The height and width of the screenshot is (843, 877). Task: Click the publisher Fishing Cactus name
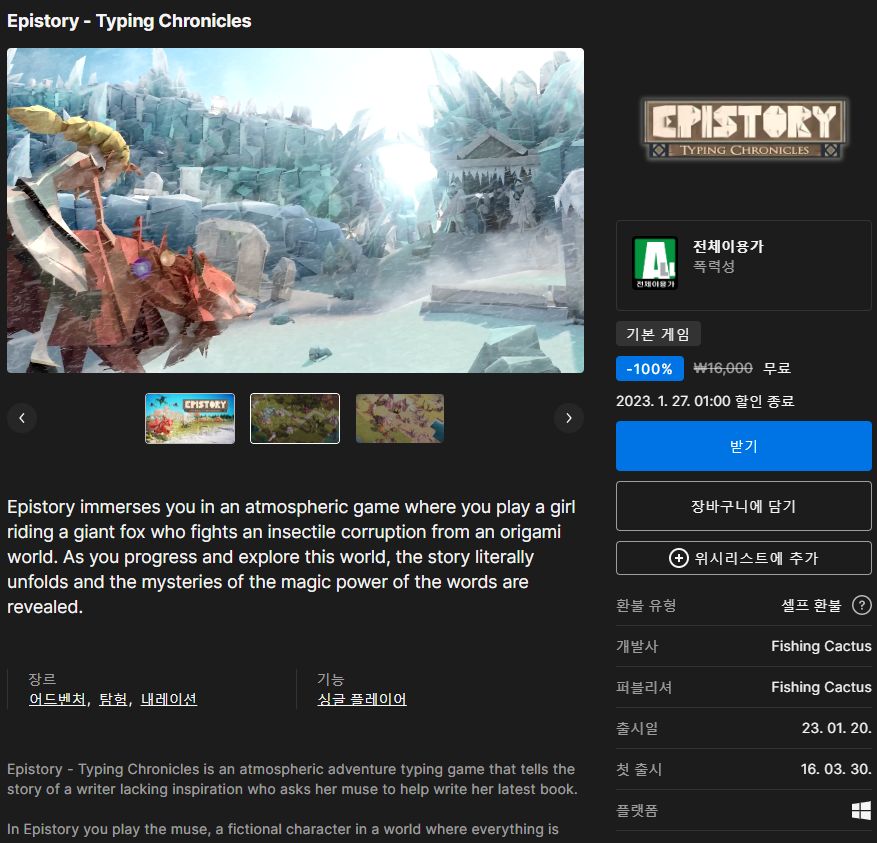(x=821, y=687)
